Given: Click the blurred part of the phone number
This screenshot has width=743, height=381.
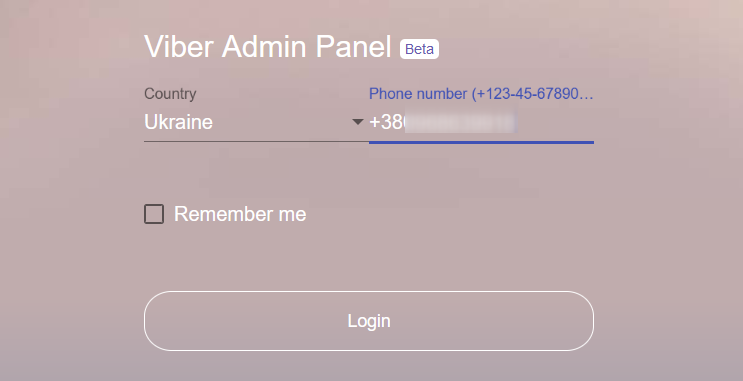Looking at the screenshot, I should point(460,122).
